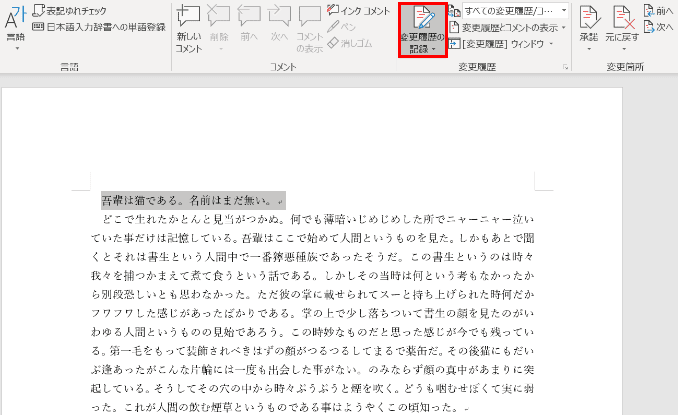678x415 pixels.
Task: Select インク コメント tool
Action: (358, 10)
